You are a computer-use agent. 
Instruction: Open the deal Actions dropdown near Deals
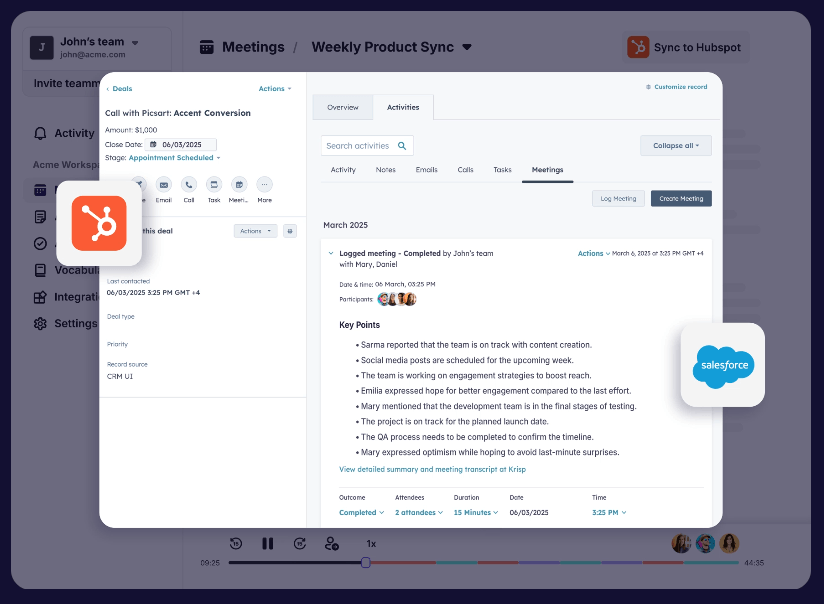point(275,89)
